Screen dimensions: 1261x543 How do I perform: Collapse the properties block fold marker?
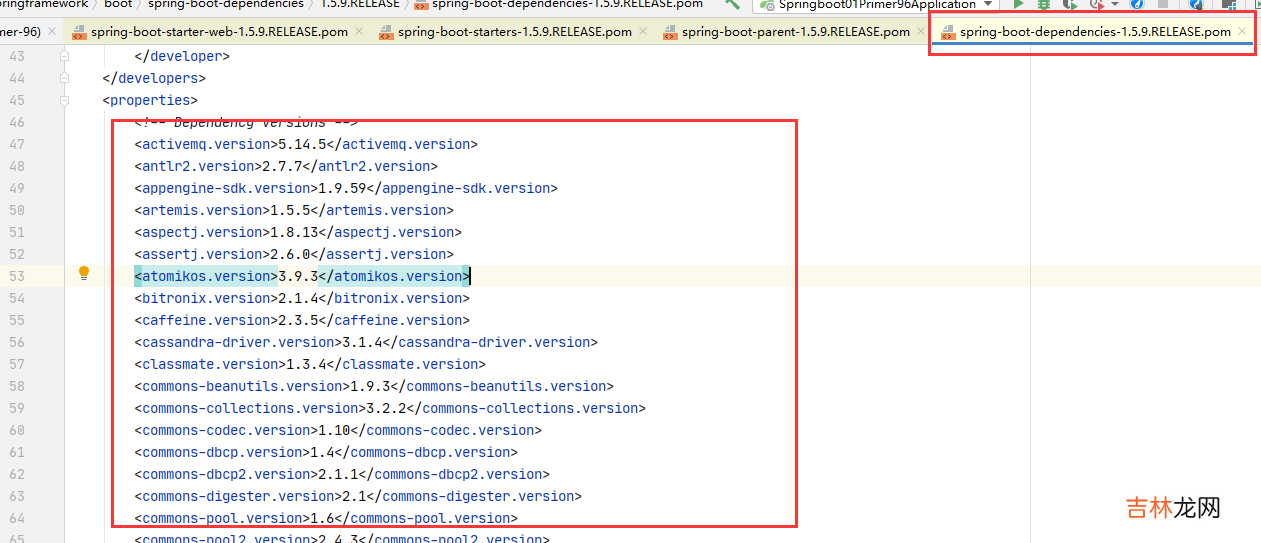[65, 100]
